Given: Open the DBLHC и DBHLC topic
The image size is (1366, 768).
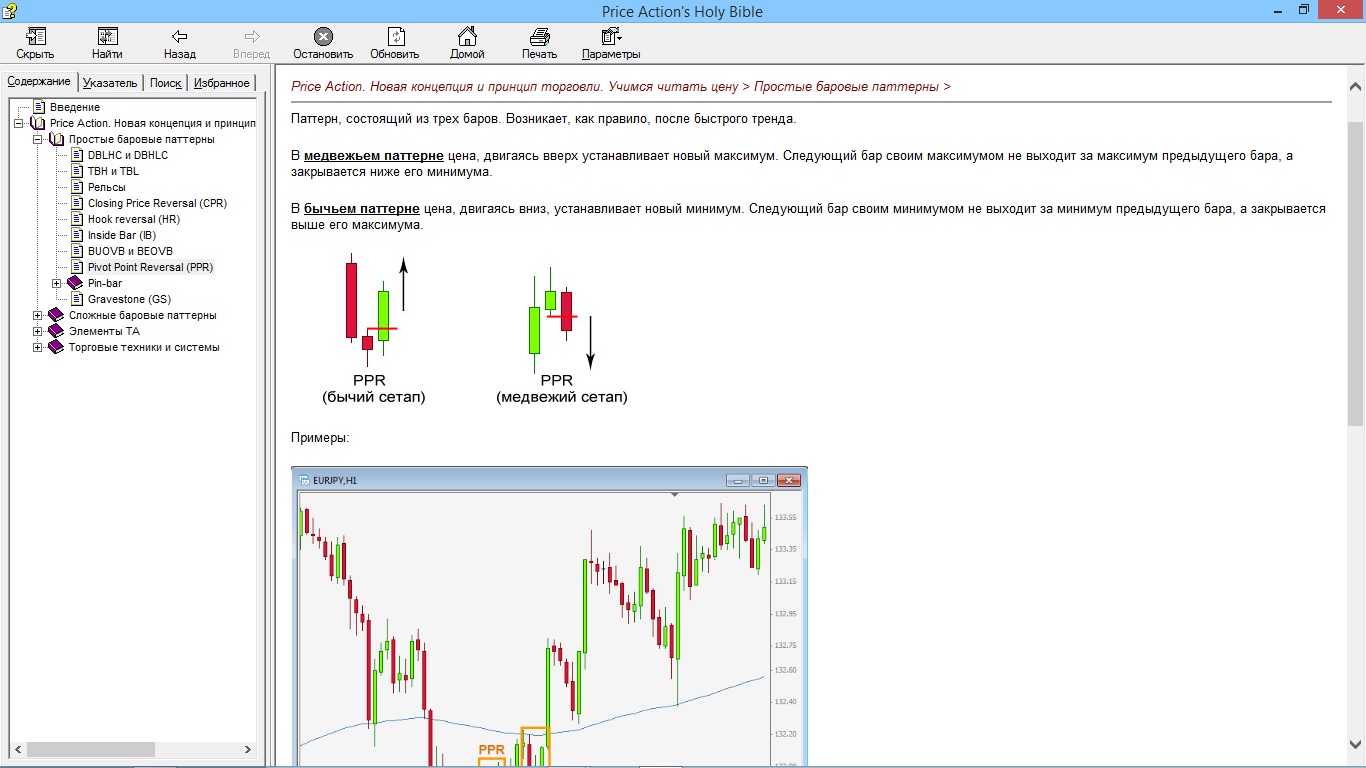Looking at the screenshot, I should click(128, 155).
